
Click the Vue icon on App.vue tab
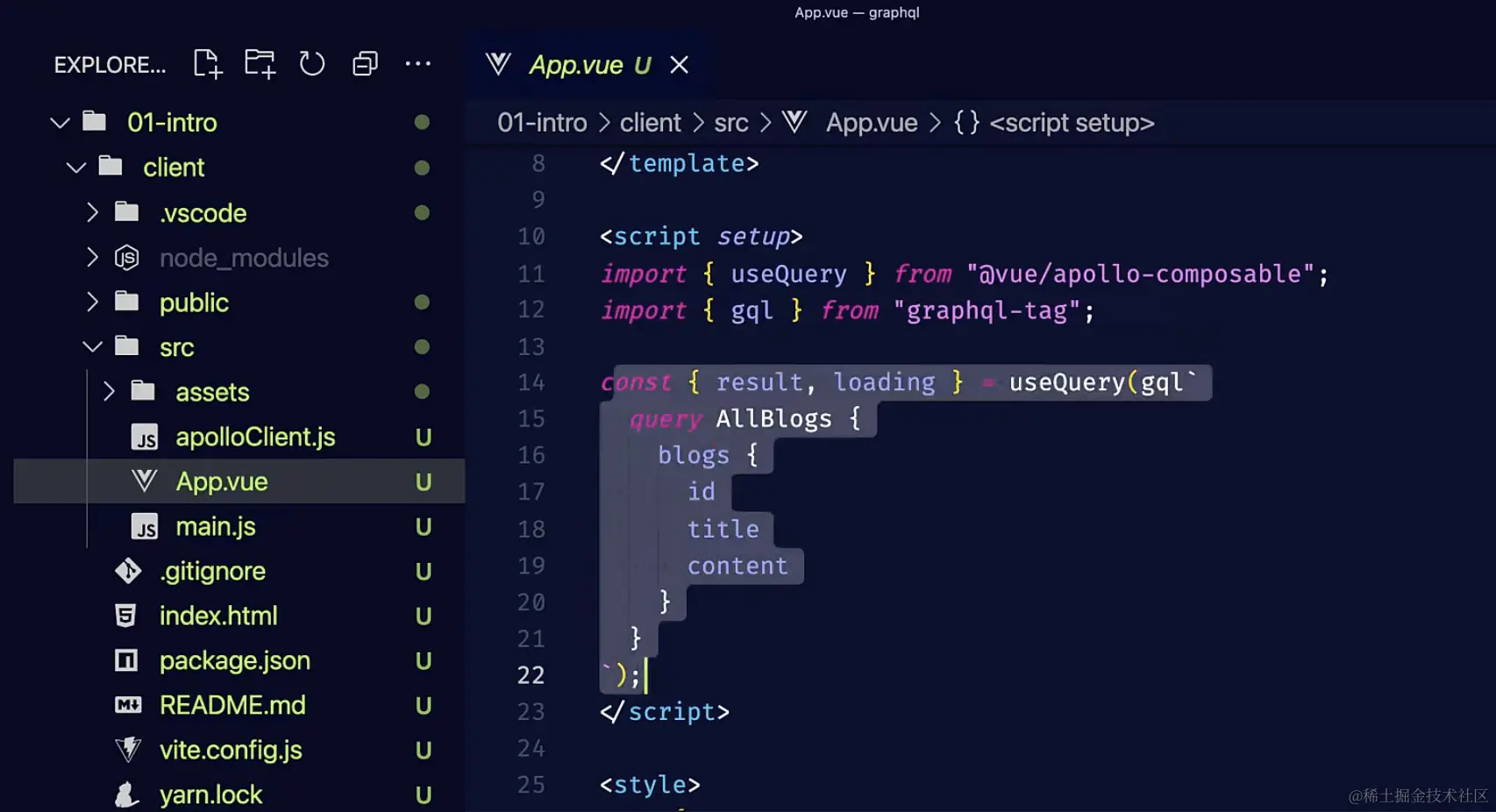click(x=498, y=64)
